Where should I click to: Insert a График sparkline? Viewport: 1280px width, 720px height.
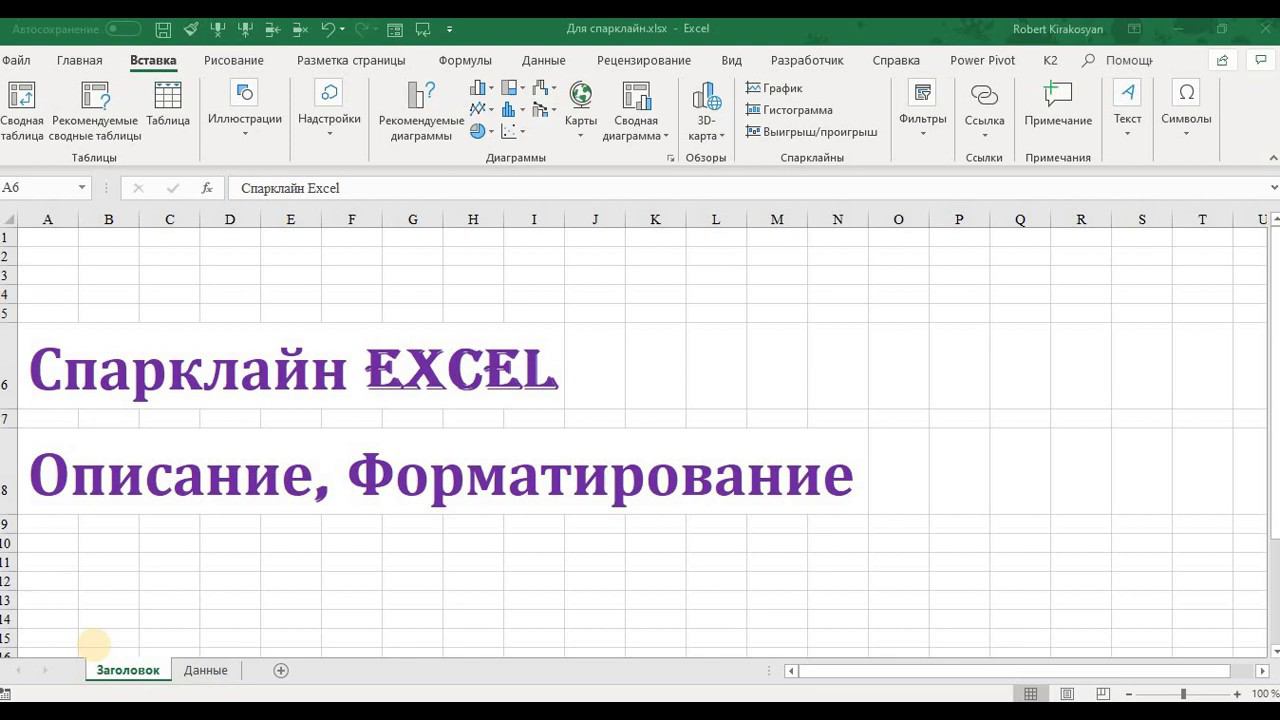[x=774, y=88]
